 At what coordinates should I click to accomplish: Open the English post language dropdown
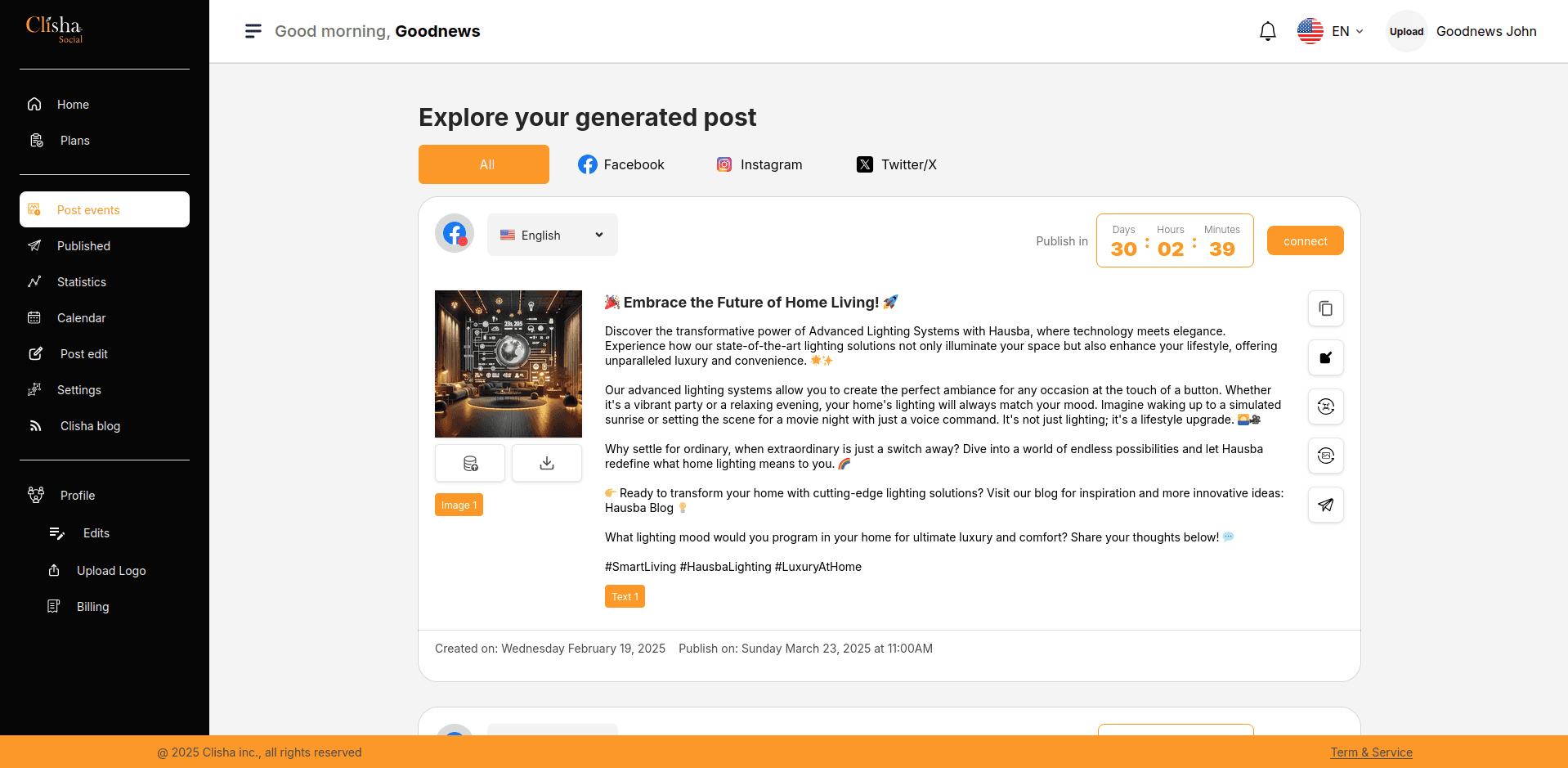(x=552, y=235)
